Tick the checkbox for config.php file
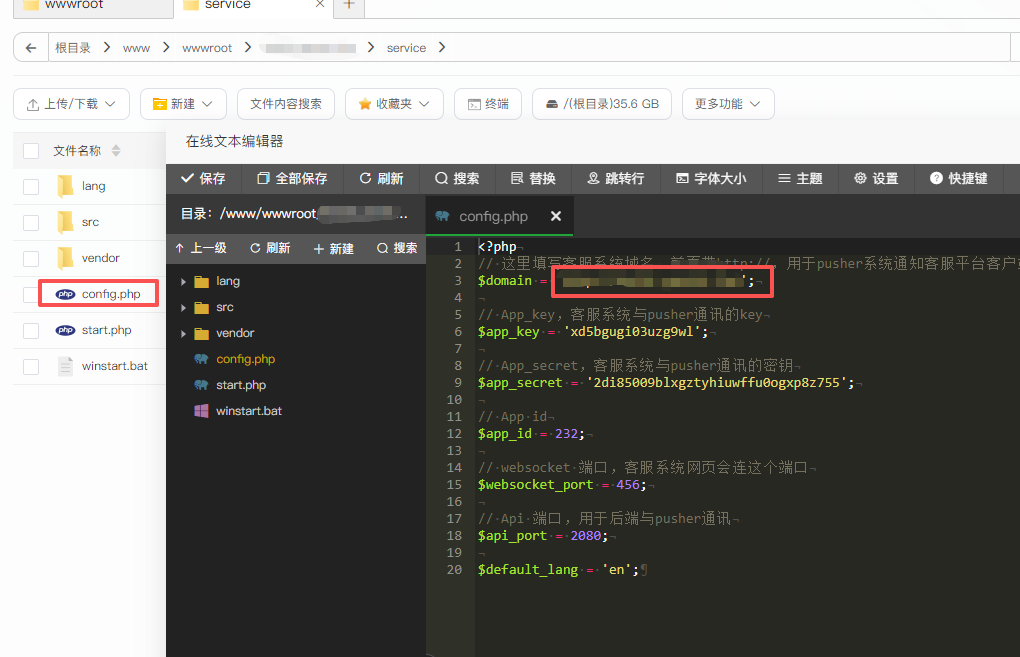The image size is (1020, 657). coord(31,294)
